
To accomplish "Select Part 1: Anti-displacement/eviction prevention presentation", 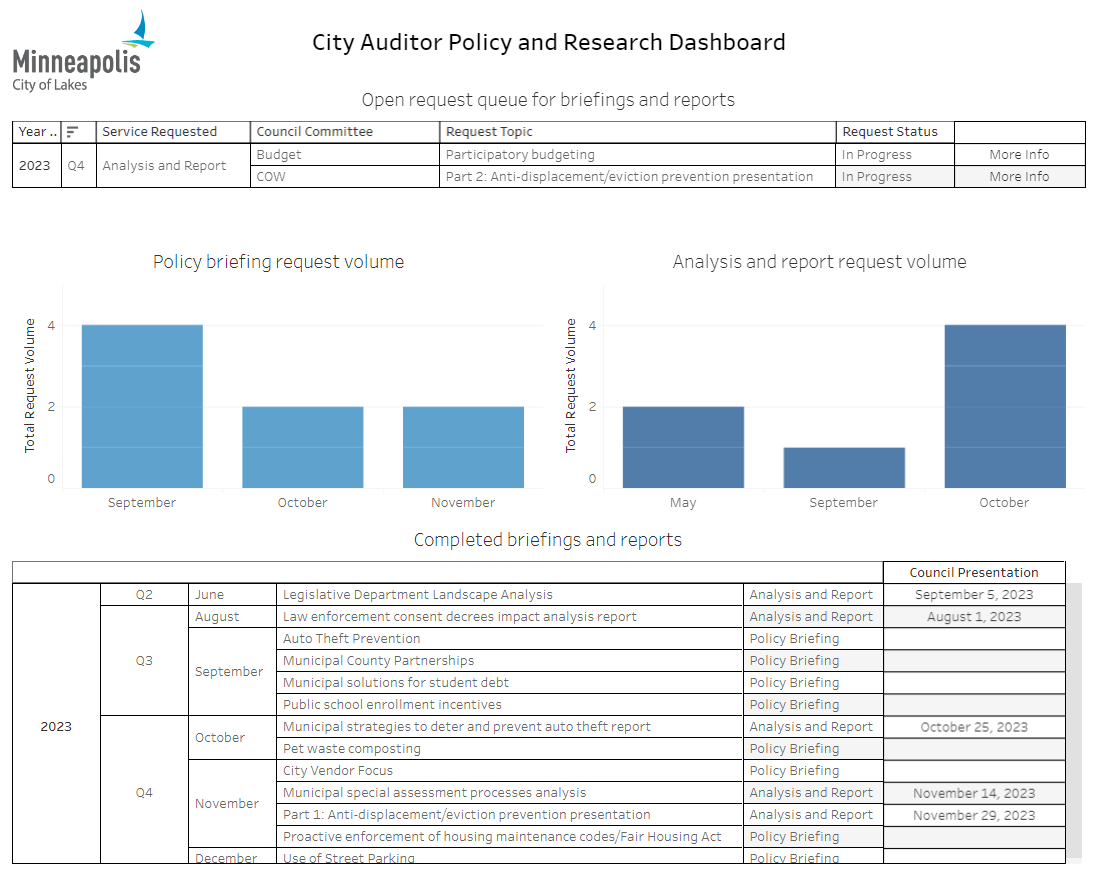I will pyautogui.click(x=510, y=815).
